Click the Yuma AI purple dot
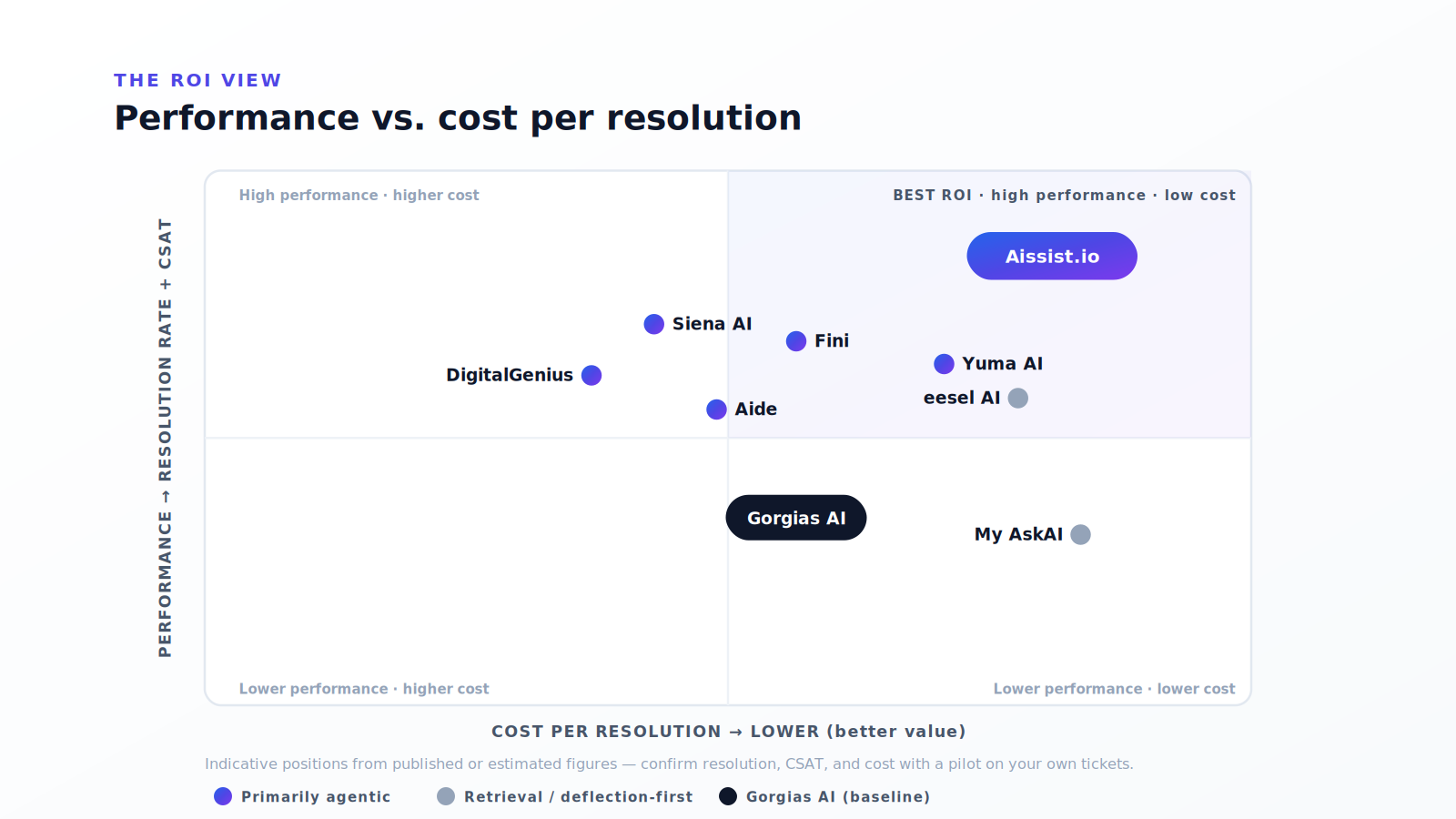 944,364
